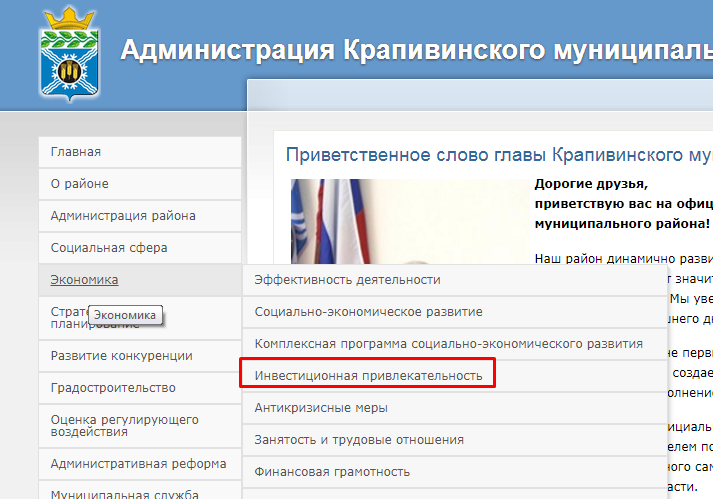Choose Эффективность деятельности submenu entry
Screen dimensions: 713x499
[x=455, y=280]
